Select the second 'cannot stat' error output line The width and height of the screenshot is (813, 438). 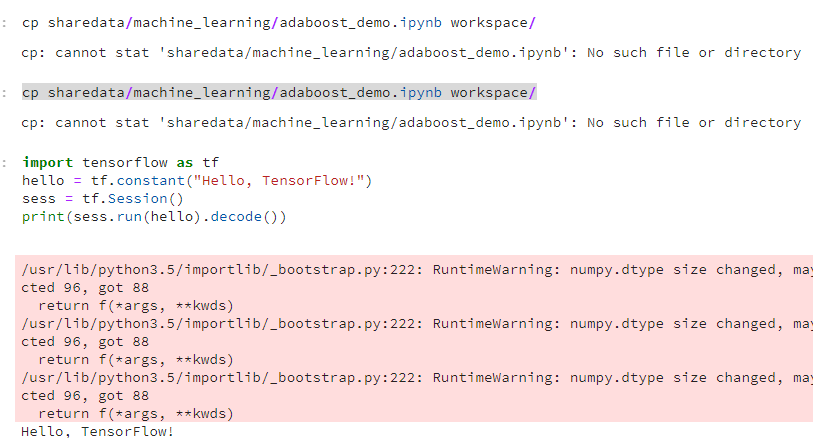click(x=411, y=123)
